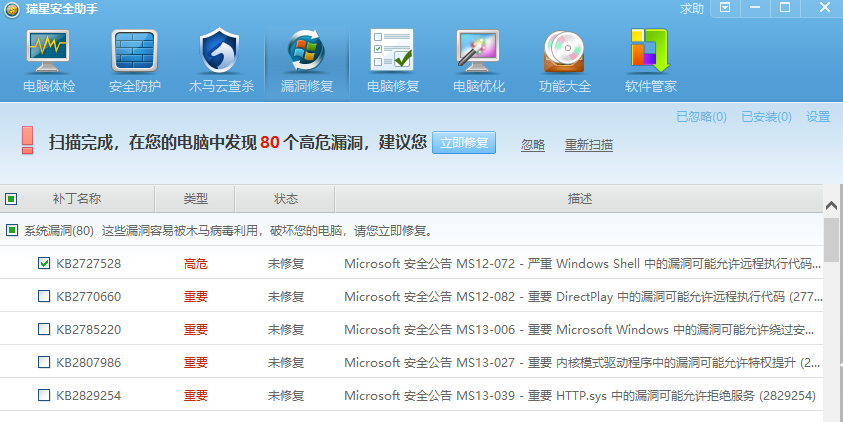Screen dimensions: 843x422
Task: Check the KB2785220 patch checkbox
Action: coord(44,329)
